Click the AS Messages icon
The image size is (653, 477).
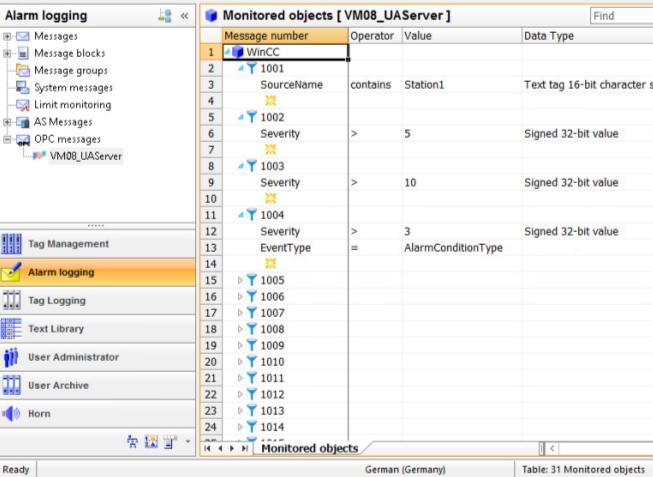coord(22,122)
